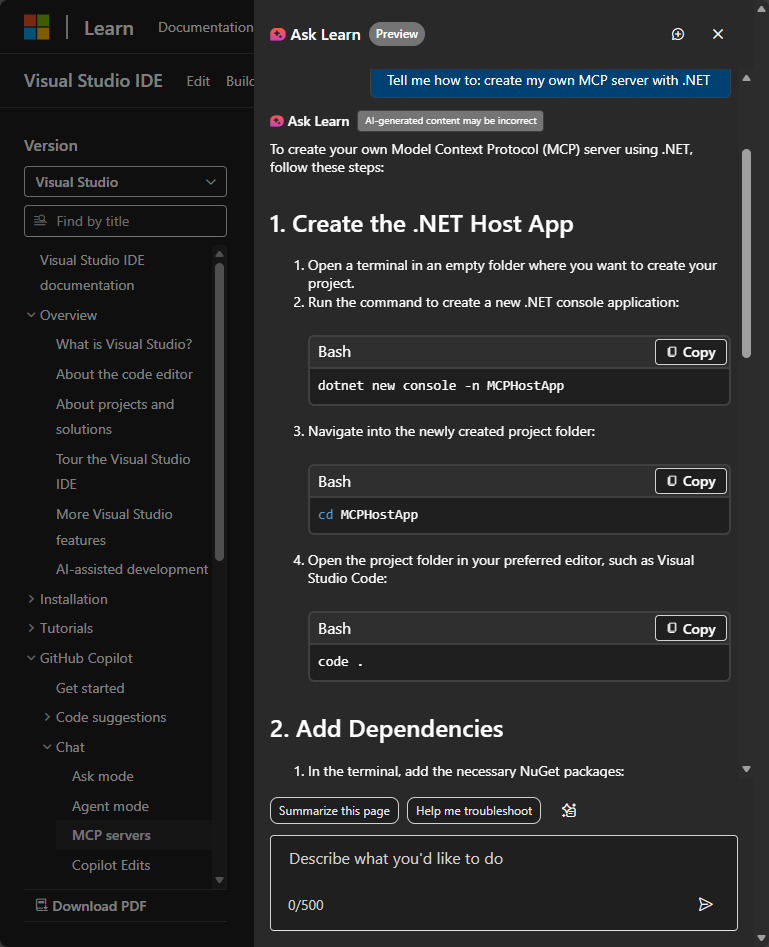Click the chat panel's vertical scrollbar
Image resolution: width=769 pixels, height=947 pixels.
click(746, 250)
